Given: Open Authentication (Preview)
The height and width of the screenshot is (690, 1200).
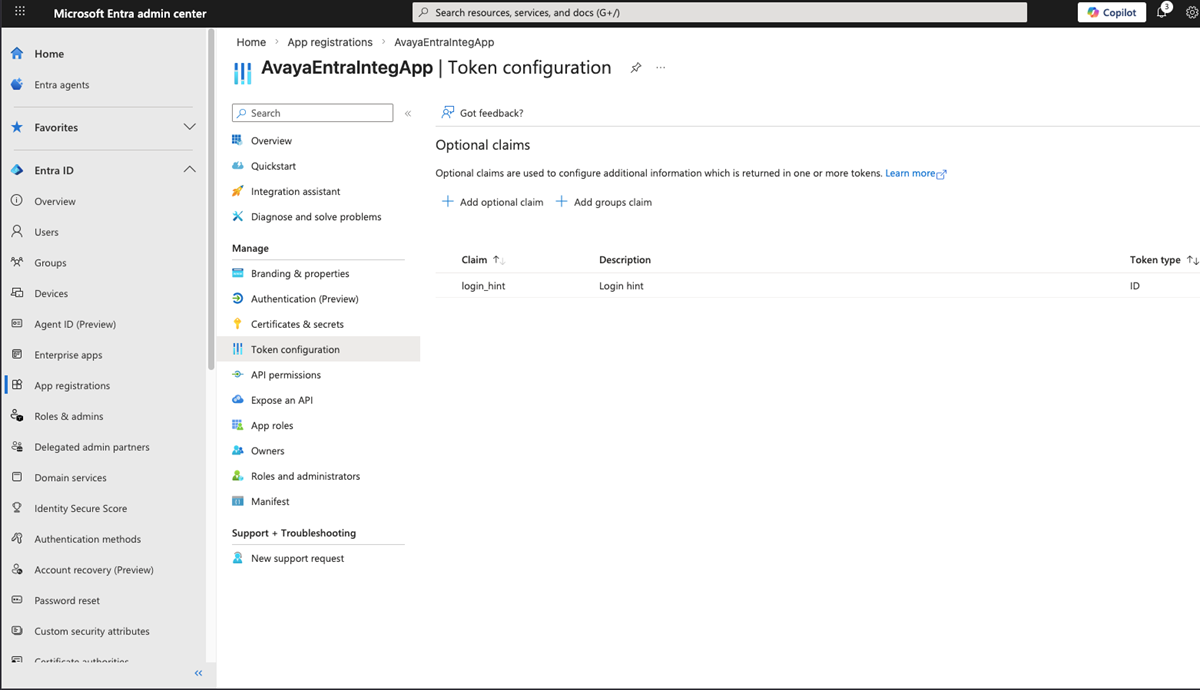Looking at the screenshot, I should point(304,299).
